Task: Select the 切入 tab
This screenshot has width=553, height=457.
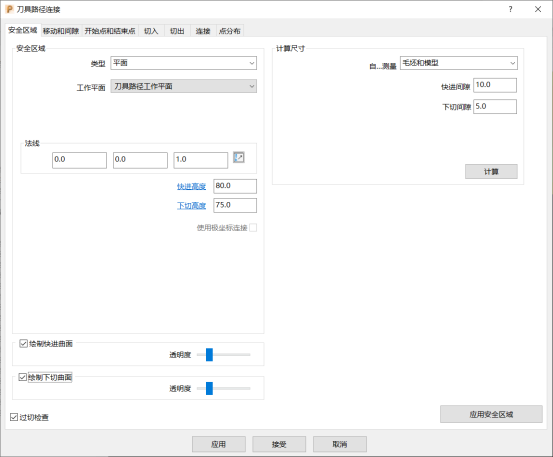Action: [151, 31]
